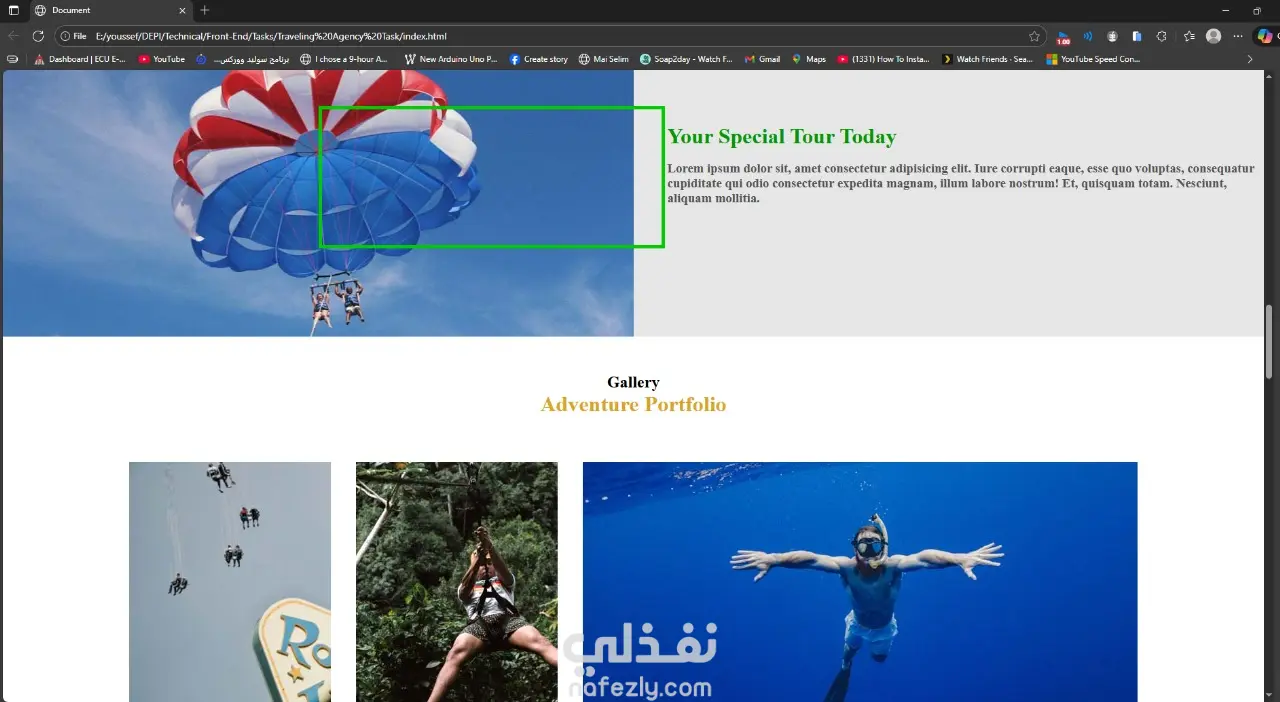Image resolution: width=1280 pixels, height=702 pixels.
Task: View site information File icon
Action: pos(73,36)
